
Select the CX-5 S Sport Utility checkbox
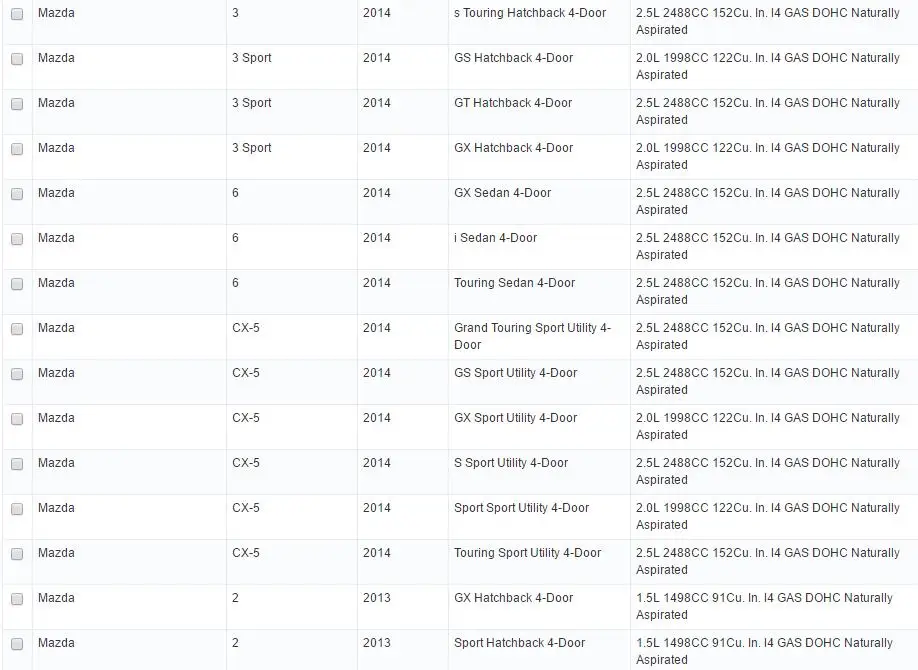tap(17, 464)
